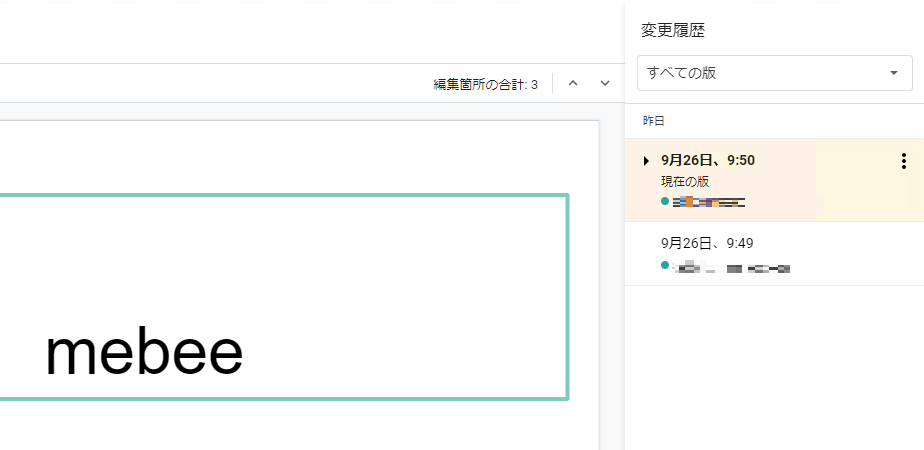Click the arrow on the すべての版 combo box

tap(893, 73)
